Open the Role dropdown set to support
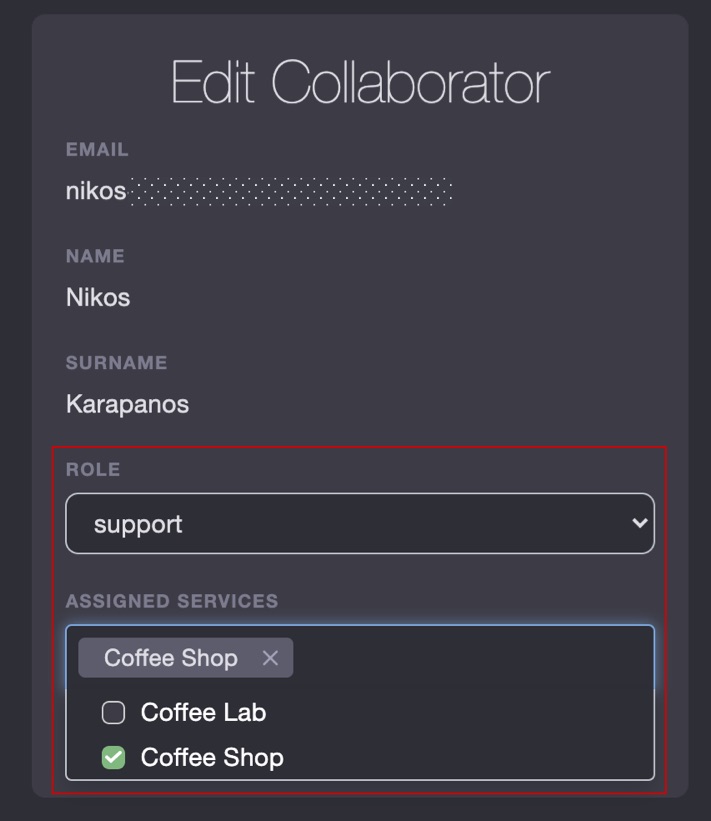Image resolution: width=711 pixels, height=821 pixels. tap(360, 523)
